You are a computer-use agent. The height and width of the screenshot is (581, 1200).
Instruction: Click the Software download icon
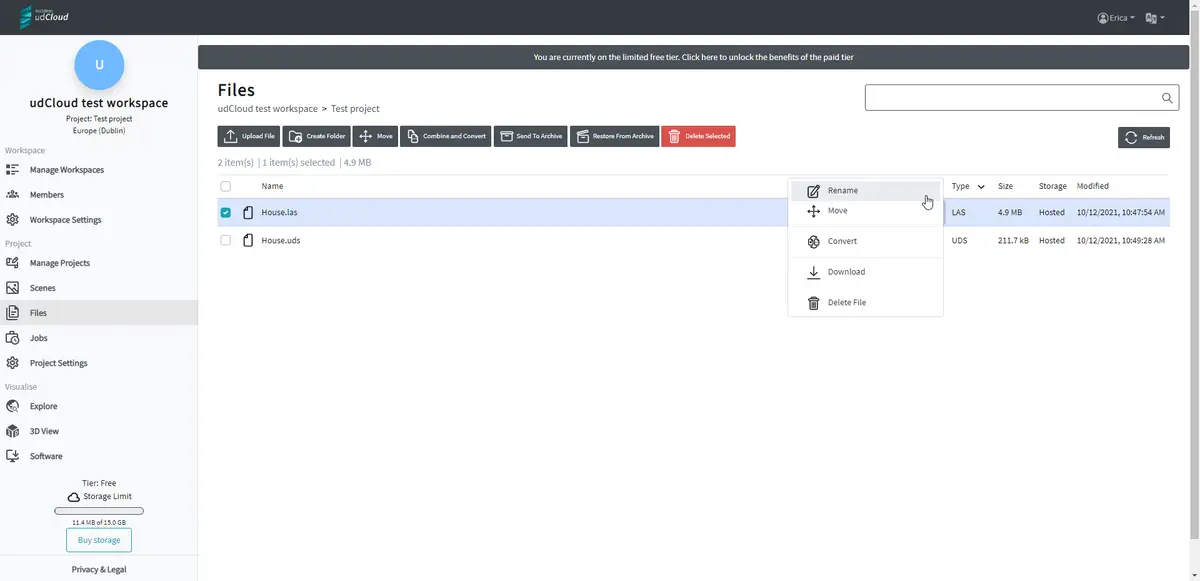pos(13,456)
